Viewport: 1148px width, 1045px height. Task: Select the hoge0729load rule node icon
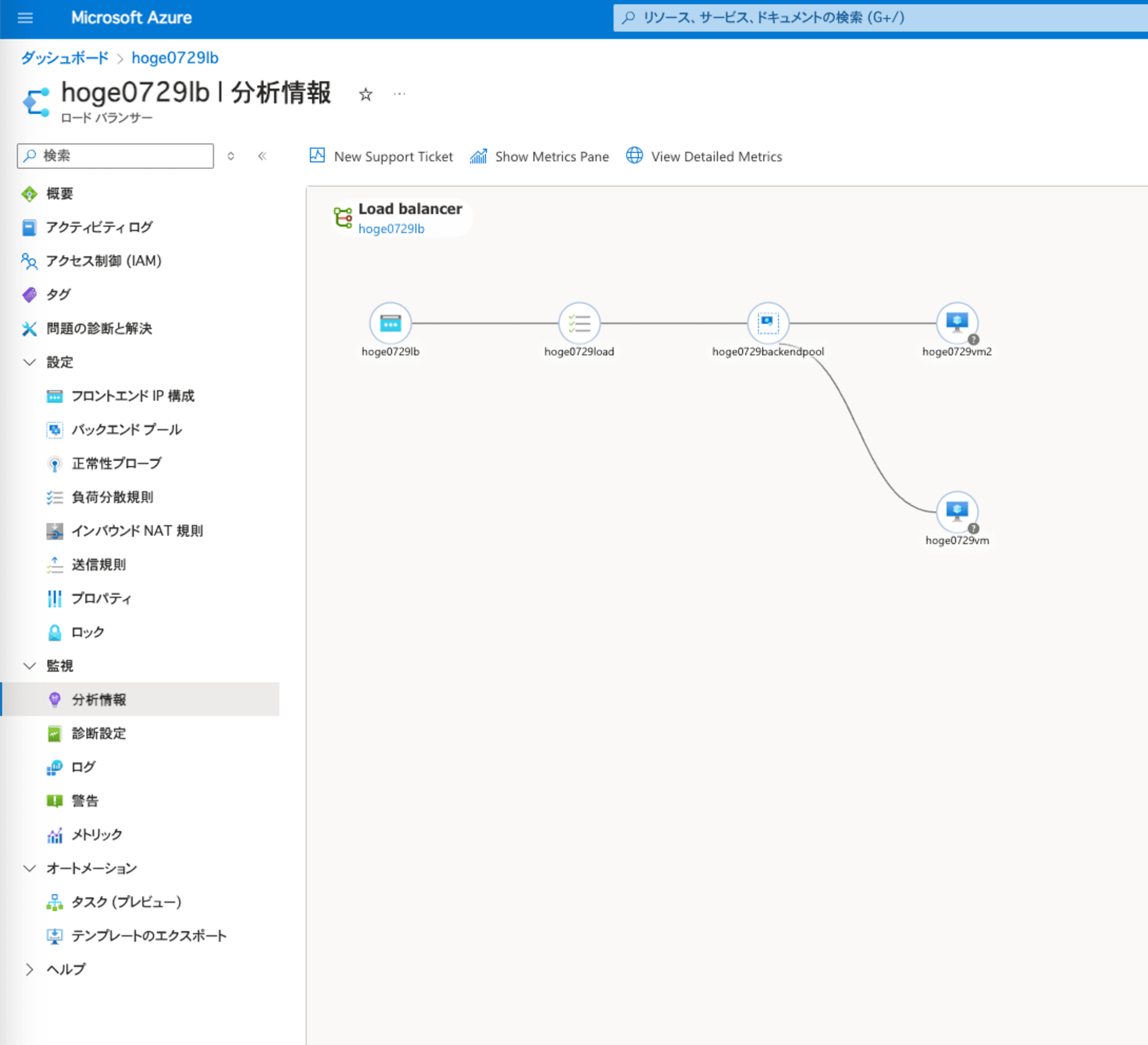[579, 323]
